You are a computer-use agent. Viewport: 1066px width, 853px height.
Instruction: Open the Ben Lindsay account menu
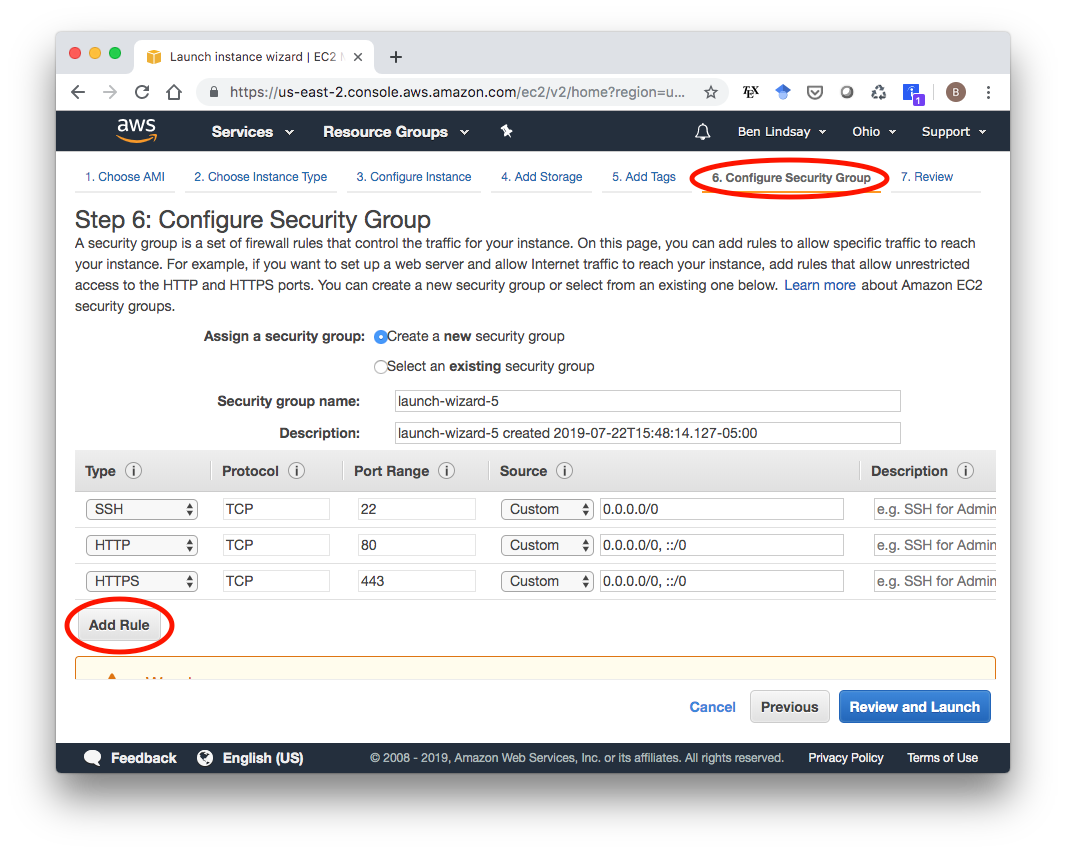pos(782,132)
